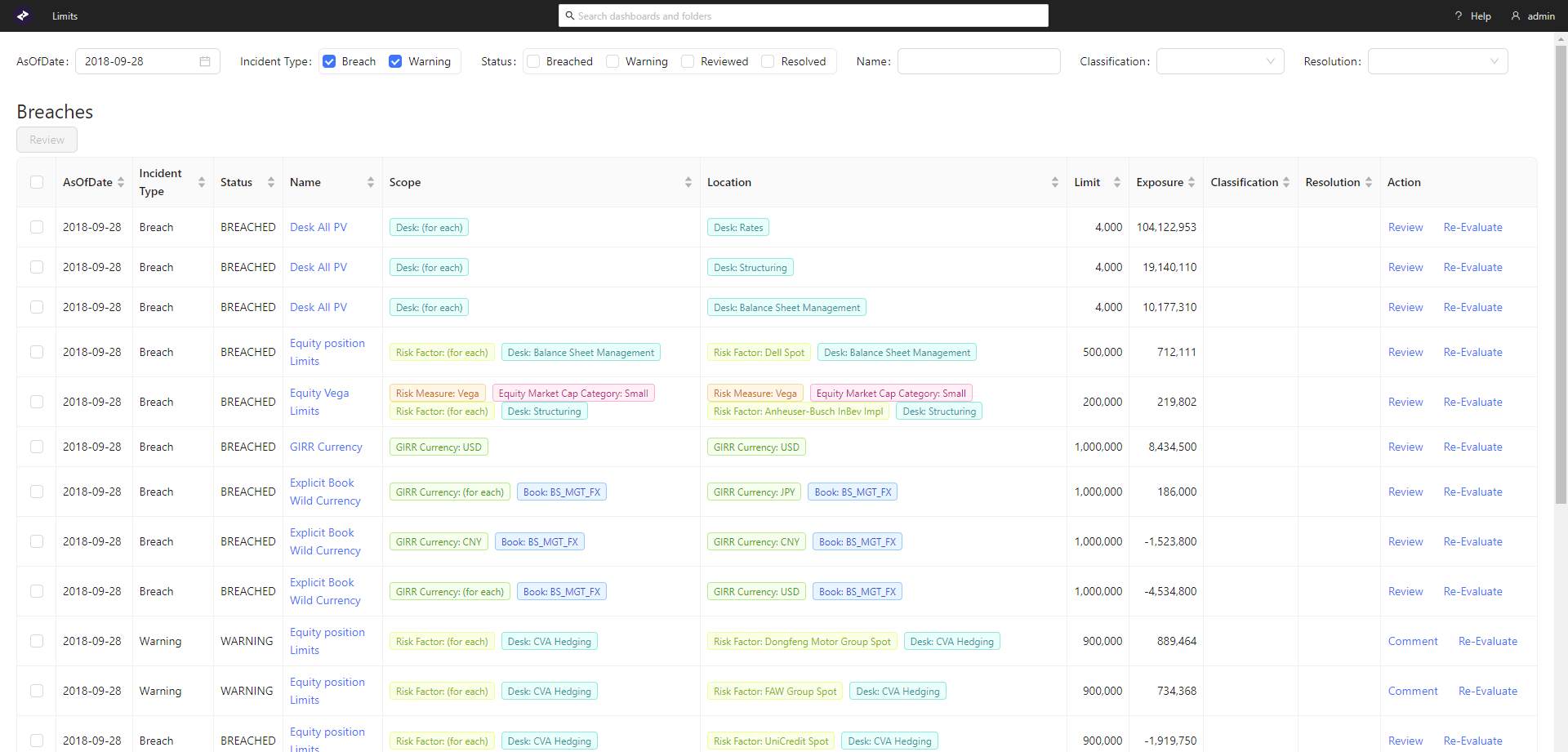This screenshot has height=752, width=1568.
Task: Click the Desk: Balance Sheet Management location tag in Desk All PV row
Action: click(786, 307)
